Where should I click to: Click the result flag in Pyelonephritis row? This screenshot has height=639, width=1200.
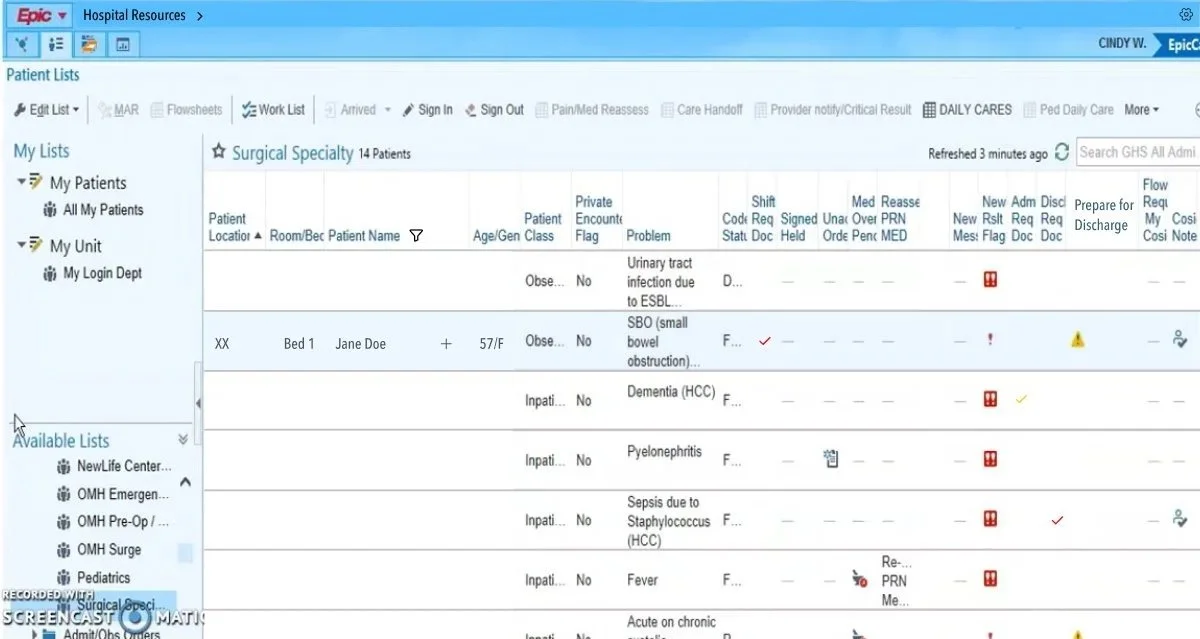coord(990,459)
